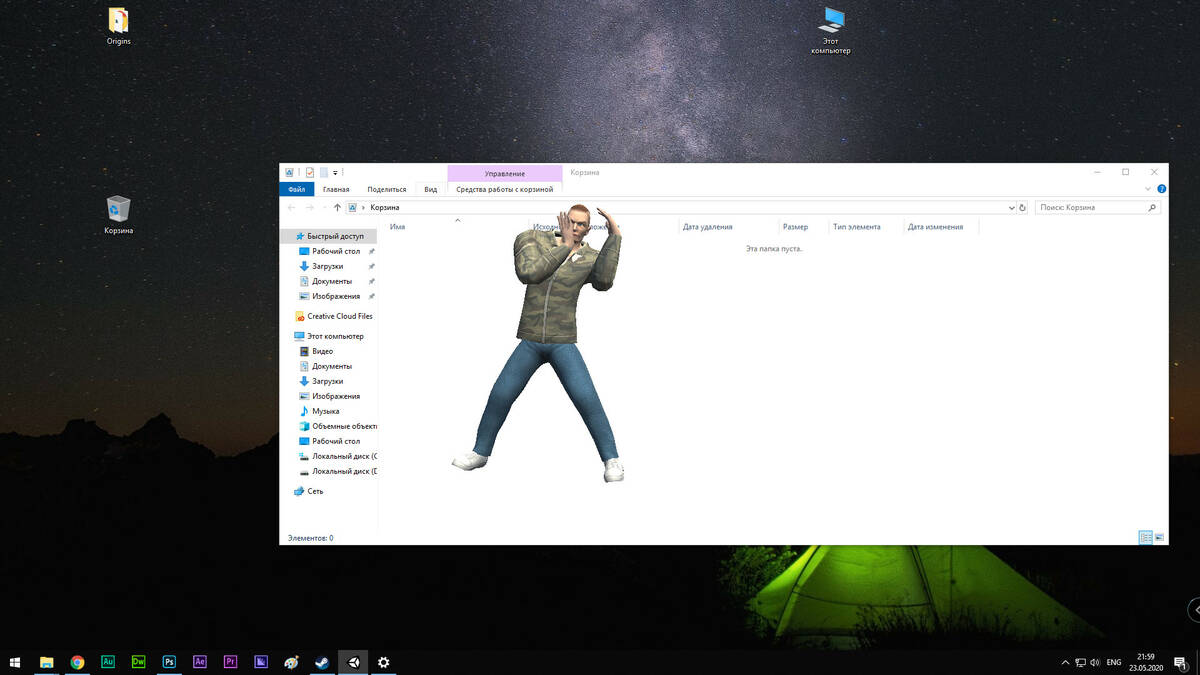Viewport: 1200px width, 675px height.
Task: Open Steam from the taskbar
Action: click(322, 662)
